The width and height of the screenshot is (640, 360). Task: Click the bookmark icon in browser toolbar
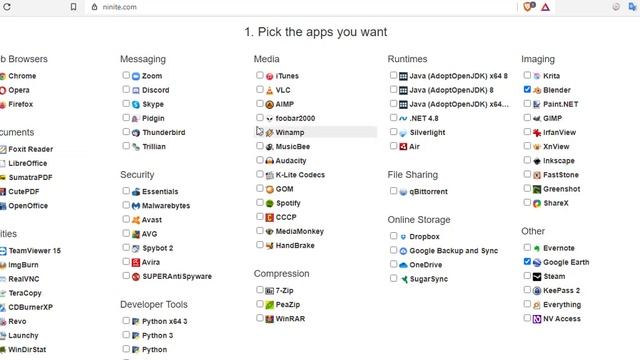[x=73, y=7]
